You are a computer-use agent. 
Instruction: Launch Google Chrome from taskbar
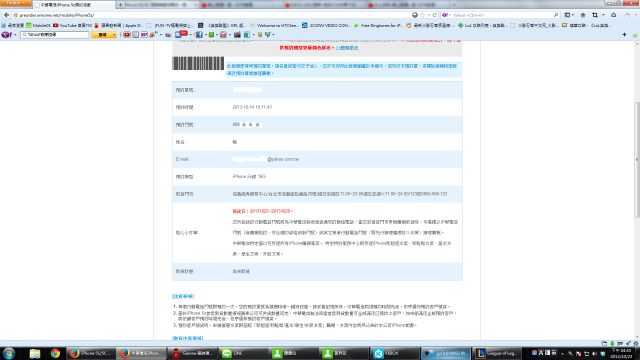coord(56,353)
